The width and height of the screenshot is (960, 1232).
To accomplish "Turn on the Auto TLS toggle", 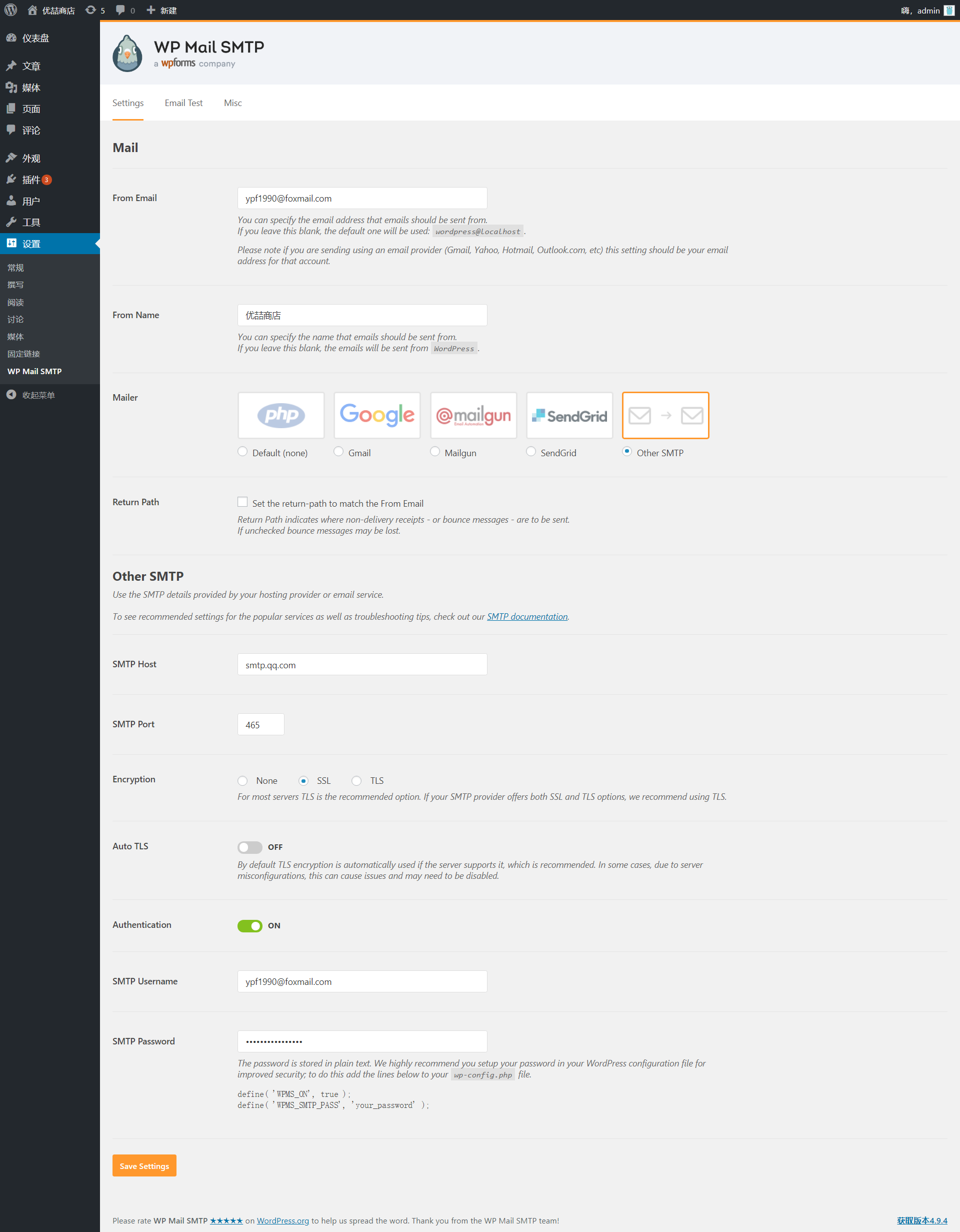I will point(249,847).
